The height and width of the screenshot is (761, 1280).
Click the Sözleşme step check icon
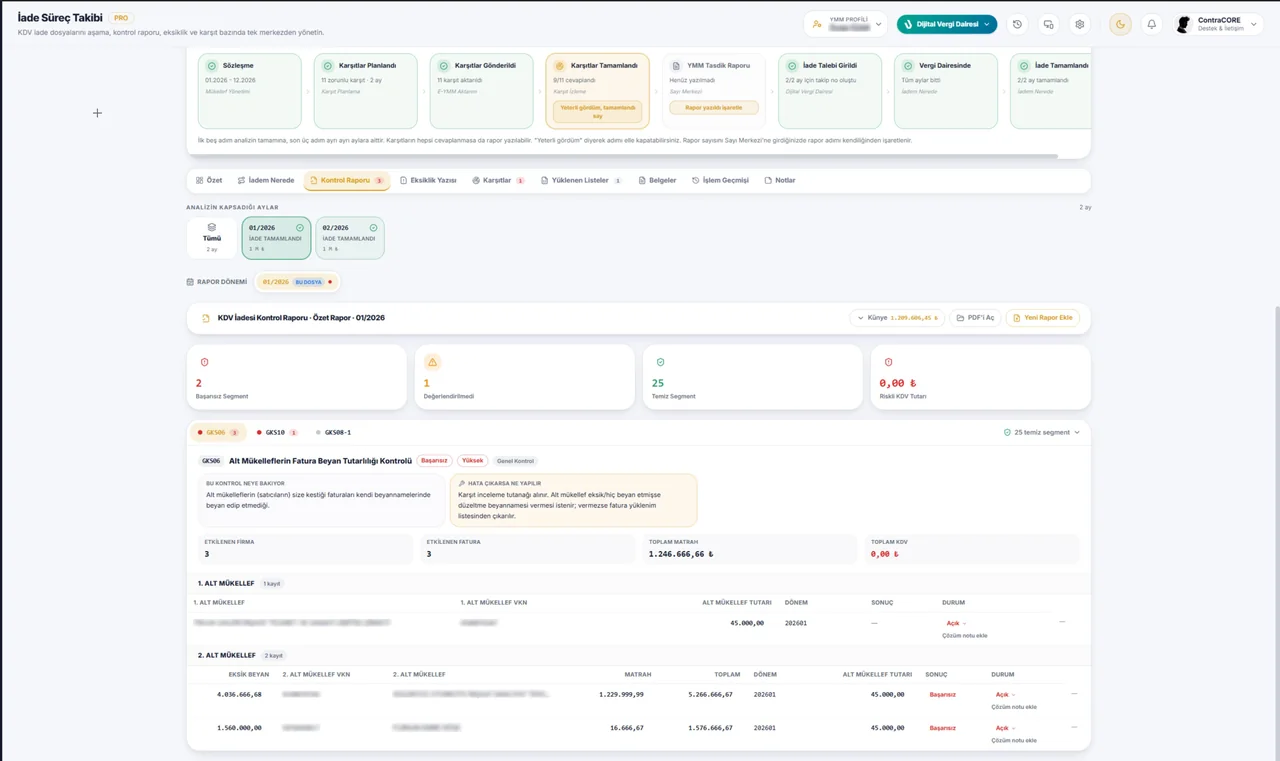pos(212,65)
